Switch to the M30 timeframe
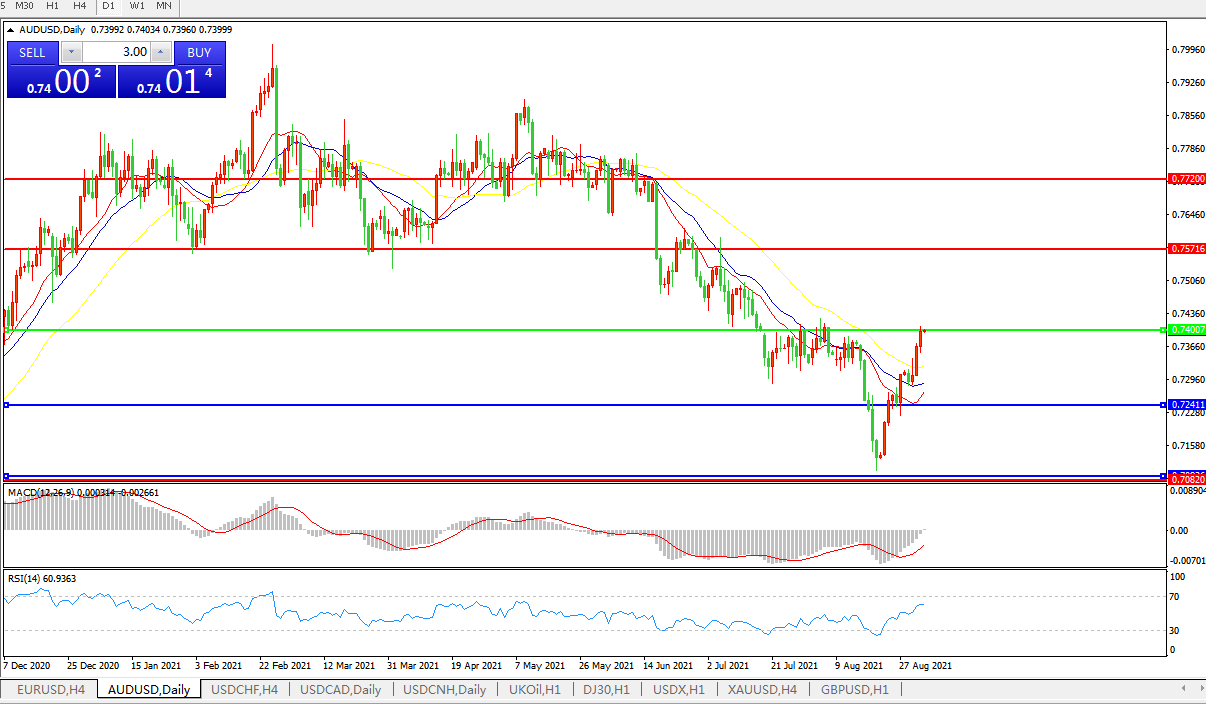Screen dimensions: 1206x704 (25, 5)
